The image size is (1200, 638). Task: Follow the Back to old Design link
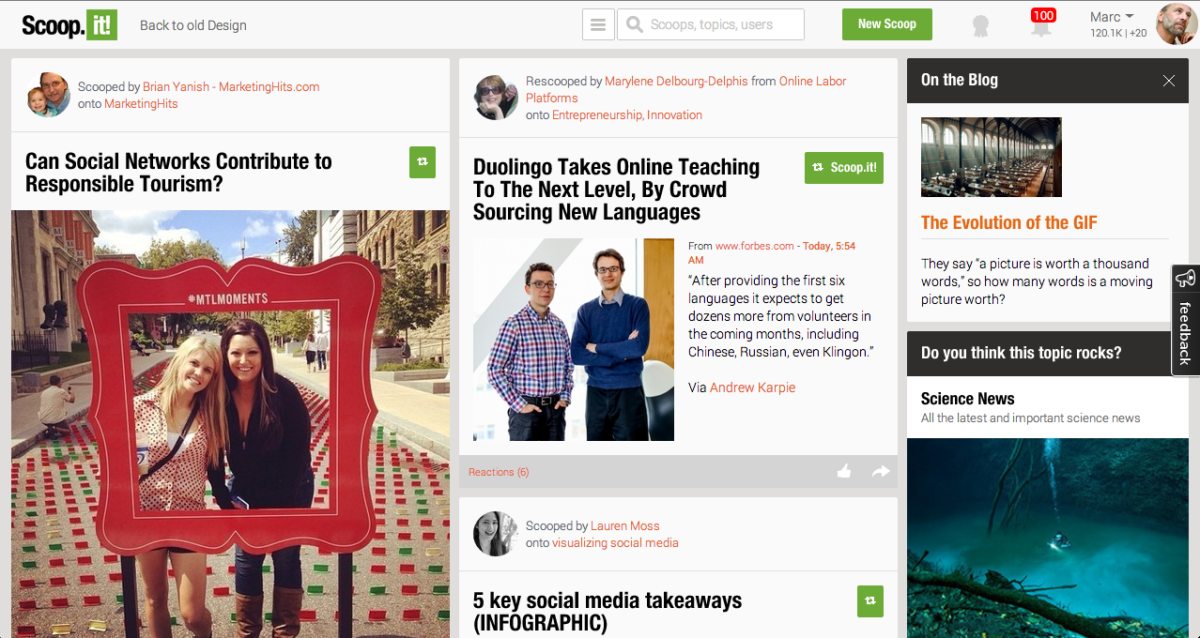click(193, 26)
